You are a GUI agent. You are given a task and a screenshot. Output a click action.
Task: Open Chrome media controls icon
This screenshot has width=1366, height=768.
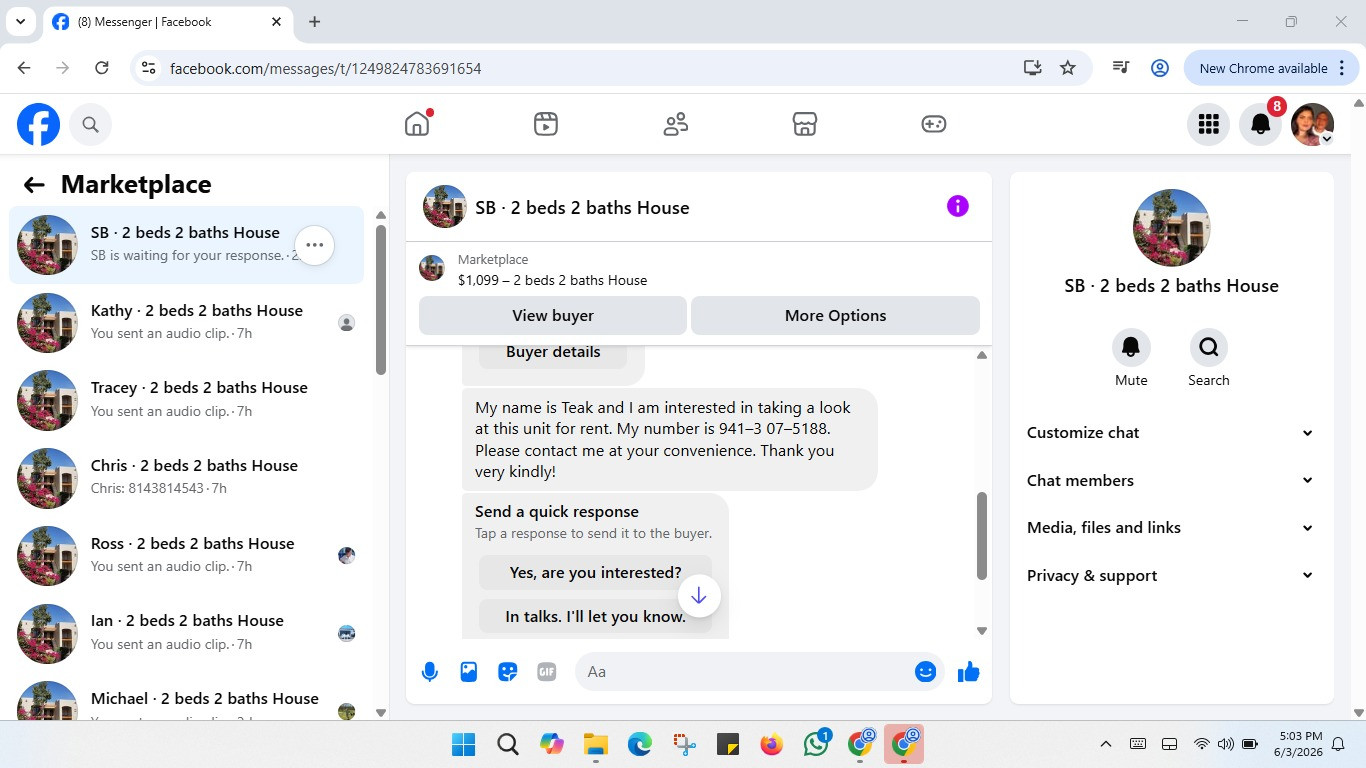[x=1121, y=68]
